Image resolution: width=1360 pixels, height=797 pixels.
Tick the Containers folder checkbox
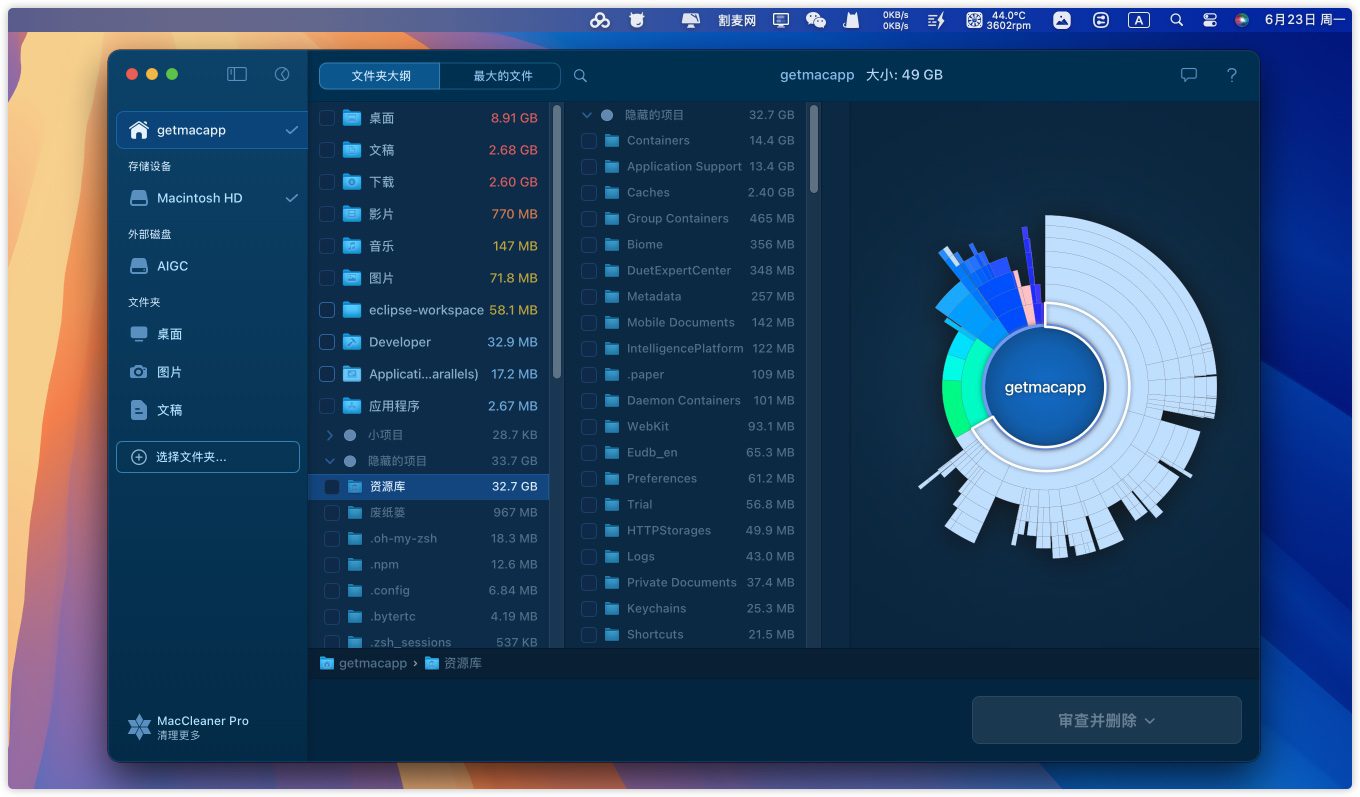[x=589, y=141]
